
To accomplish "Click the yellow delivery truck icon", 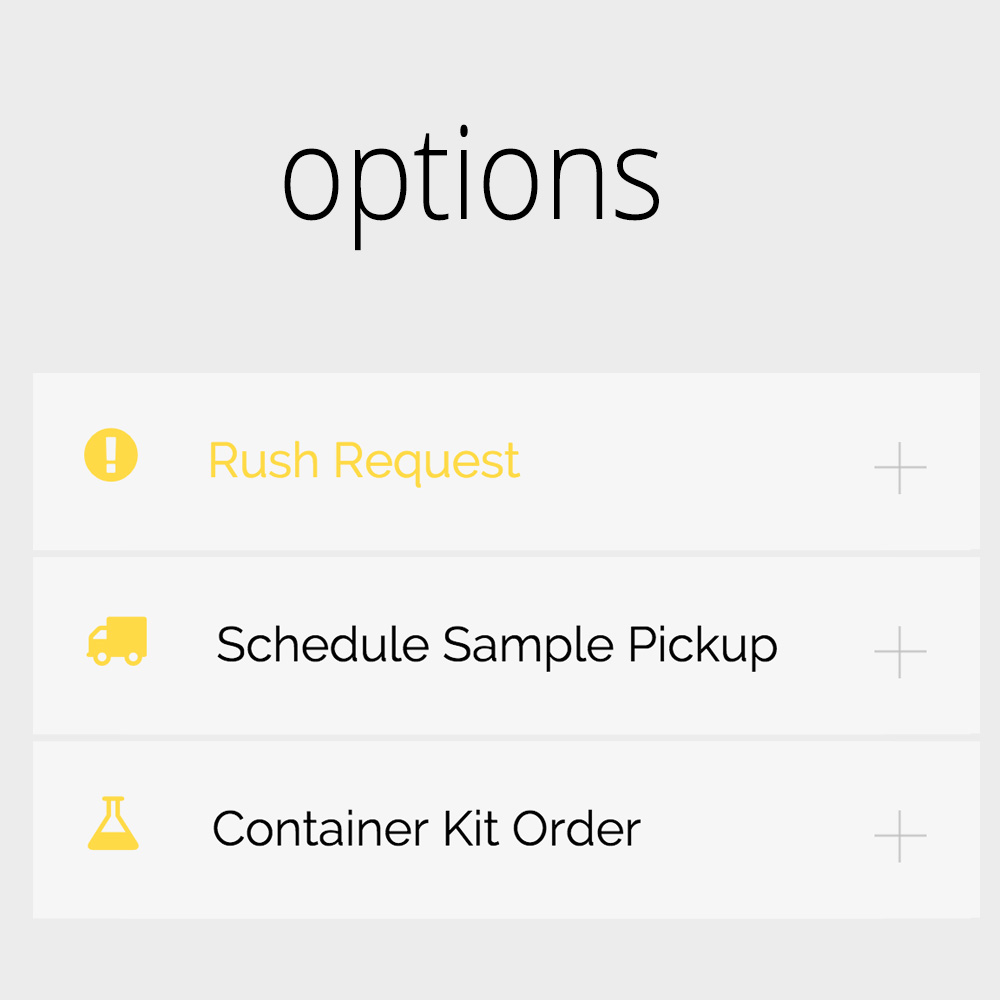I will 117,641.
